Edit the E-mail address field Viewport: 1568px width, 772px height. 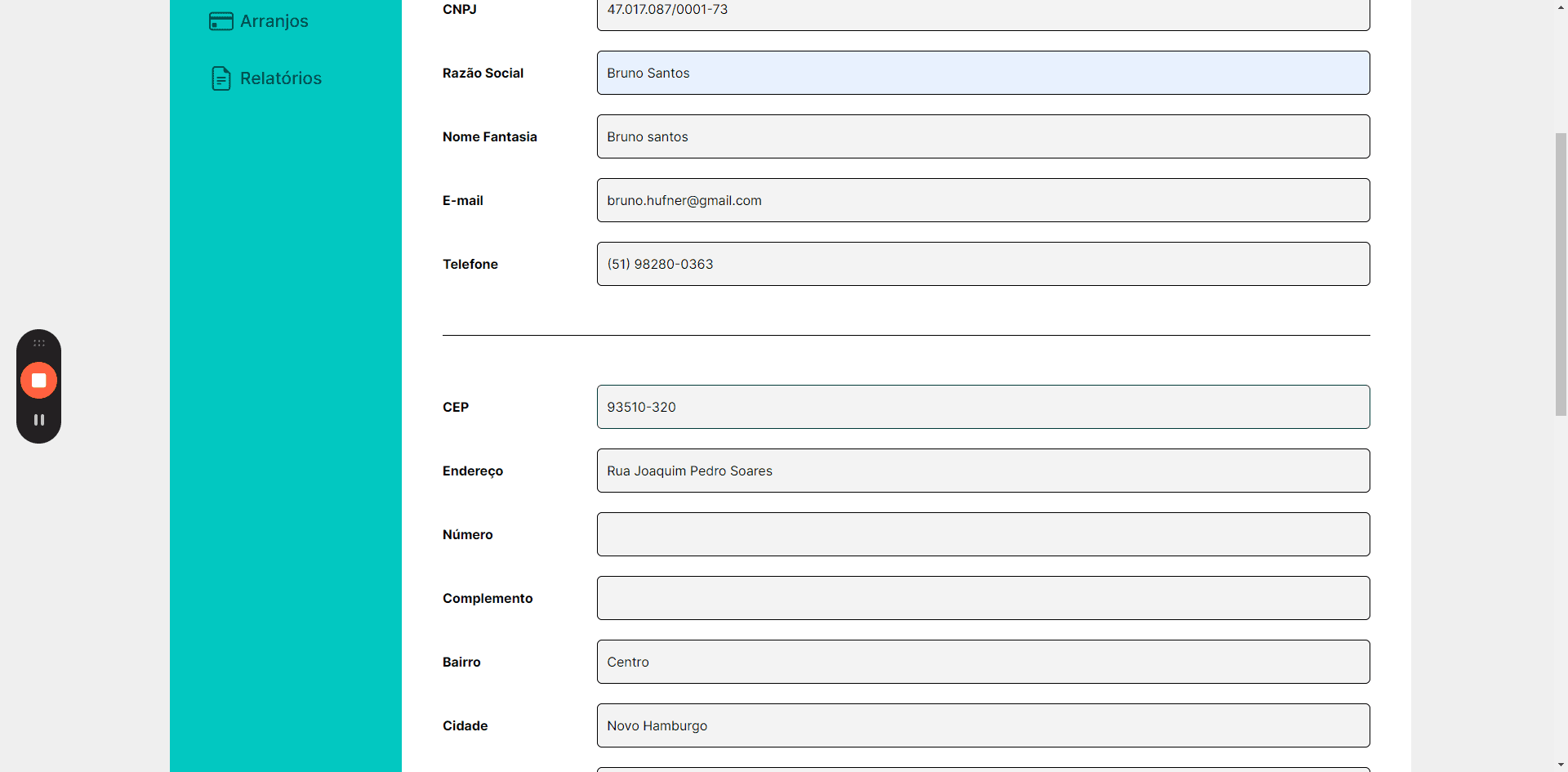[983, 200]
